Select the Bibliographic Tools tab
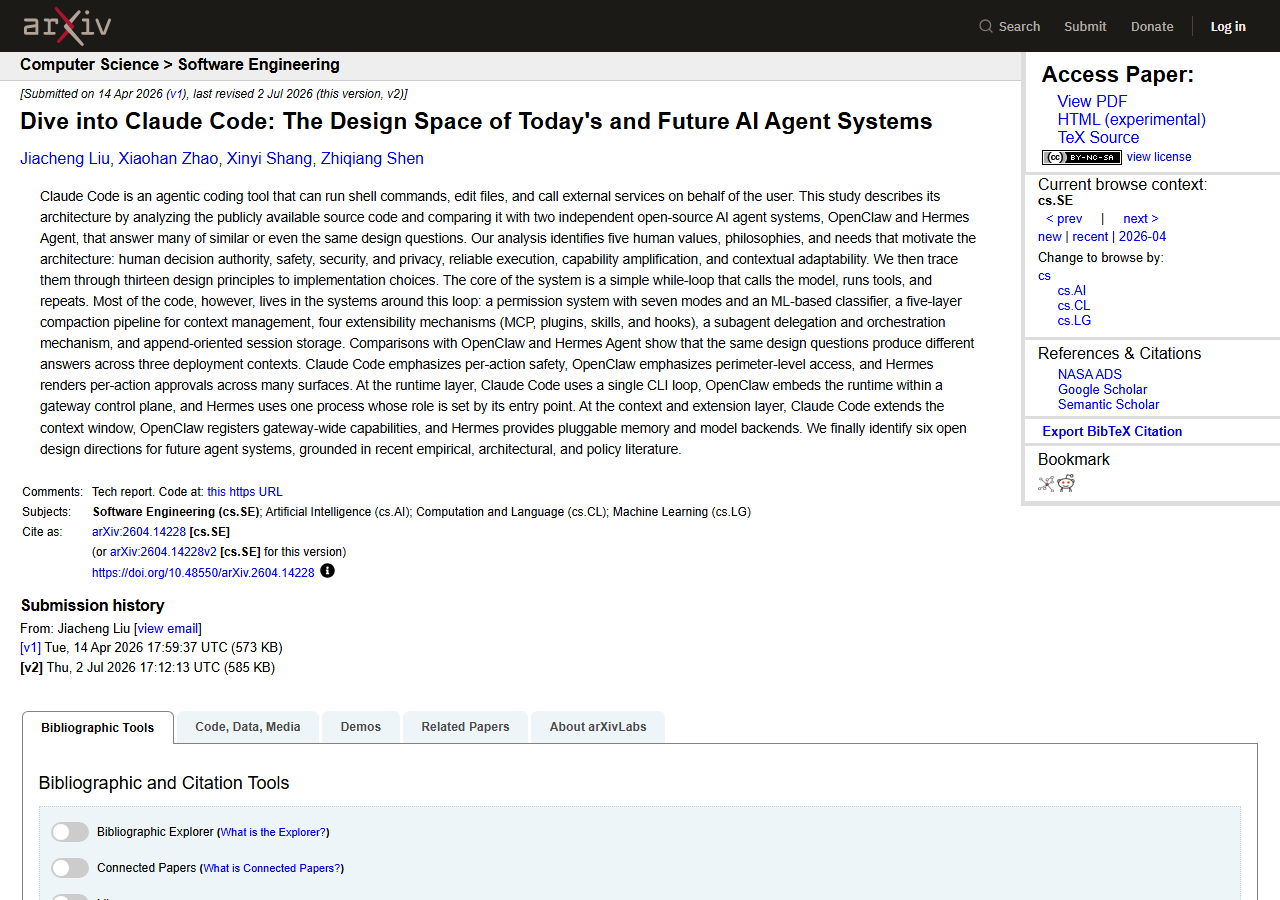 98,727
